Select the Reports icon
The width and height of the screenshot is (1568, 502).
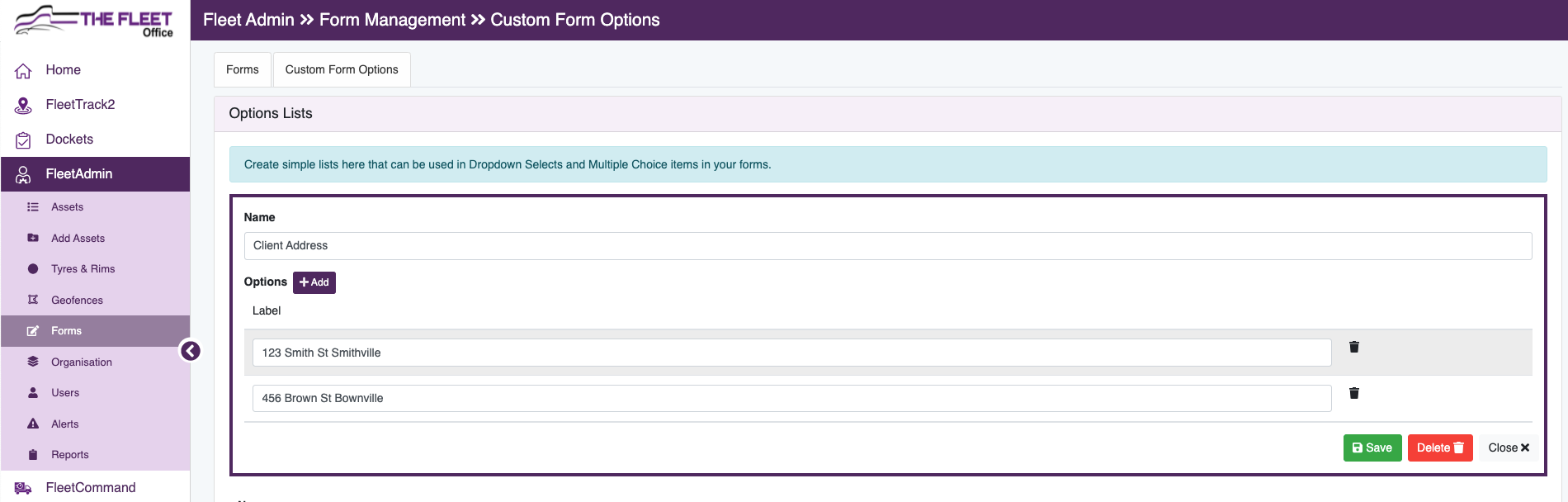click(x=33, y=454)
